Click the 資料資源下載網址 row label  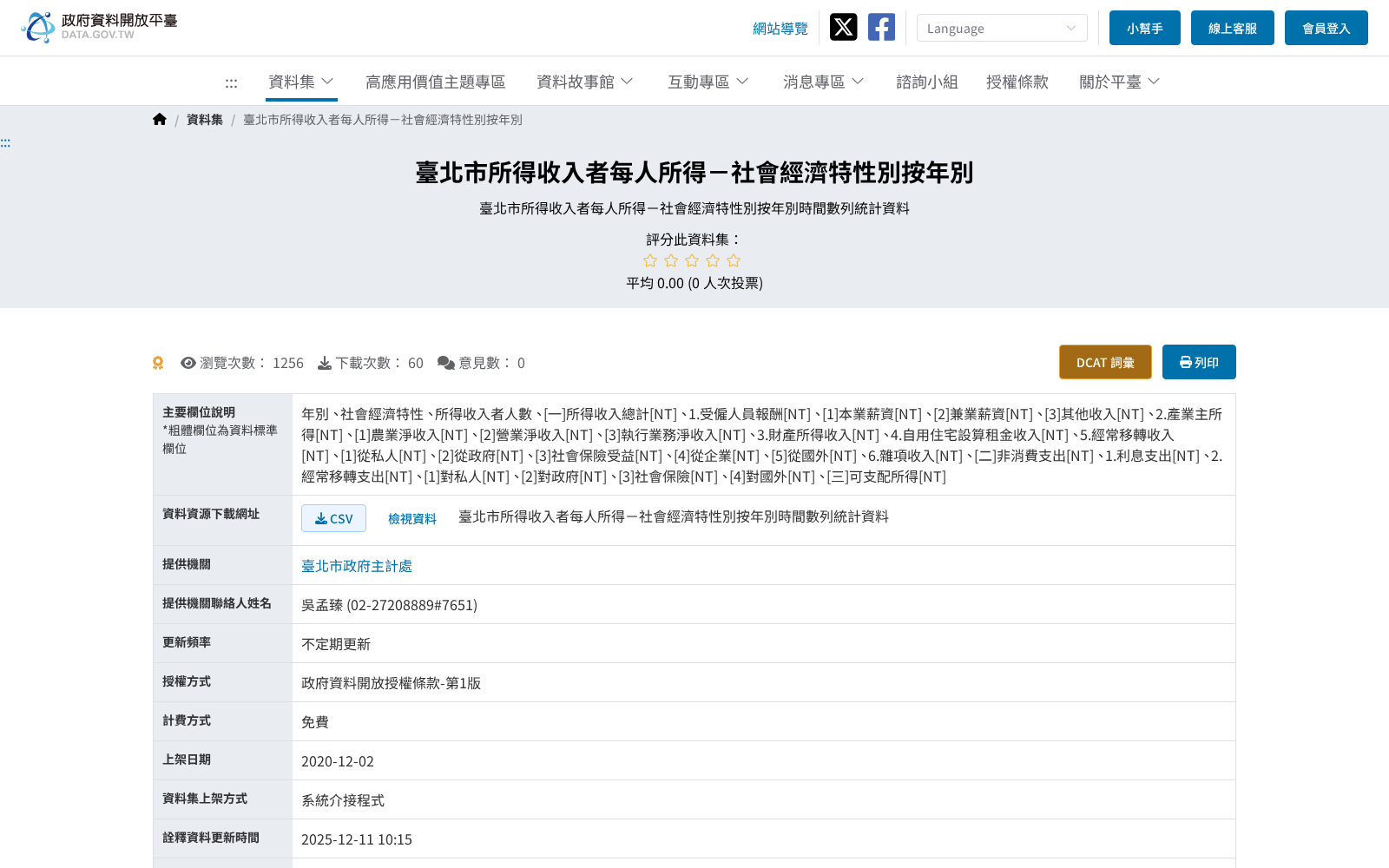pos(211,514)
